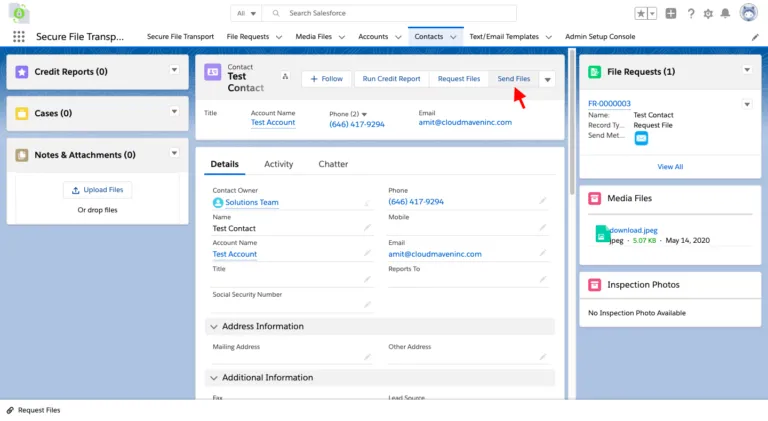Expand the Accounts tab chevron
Viewport: 768px width, 421px height.
tap(398, 37)
